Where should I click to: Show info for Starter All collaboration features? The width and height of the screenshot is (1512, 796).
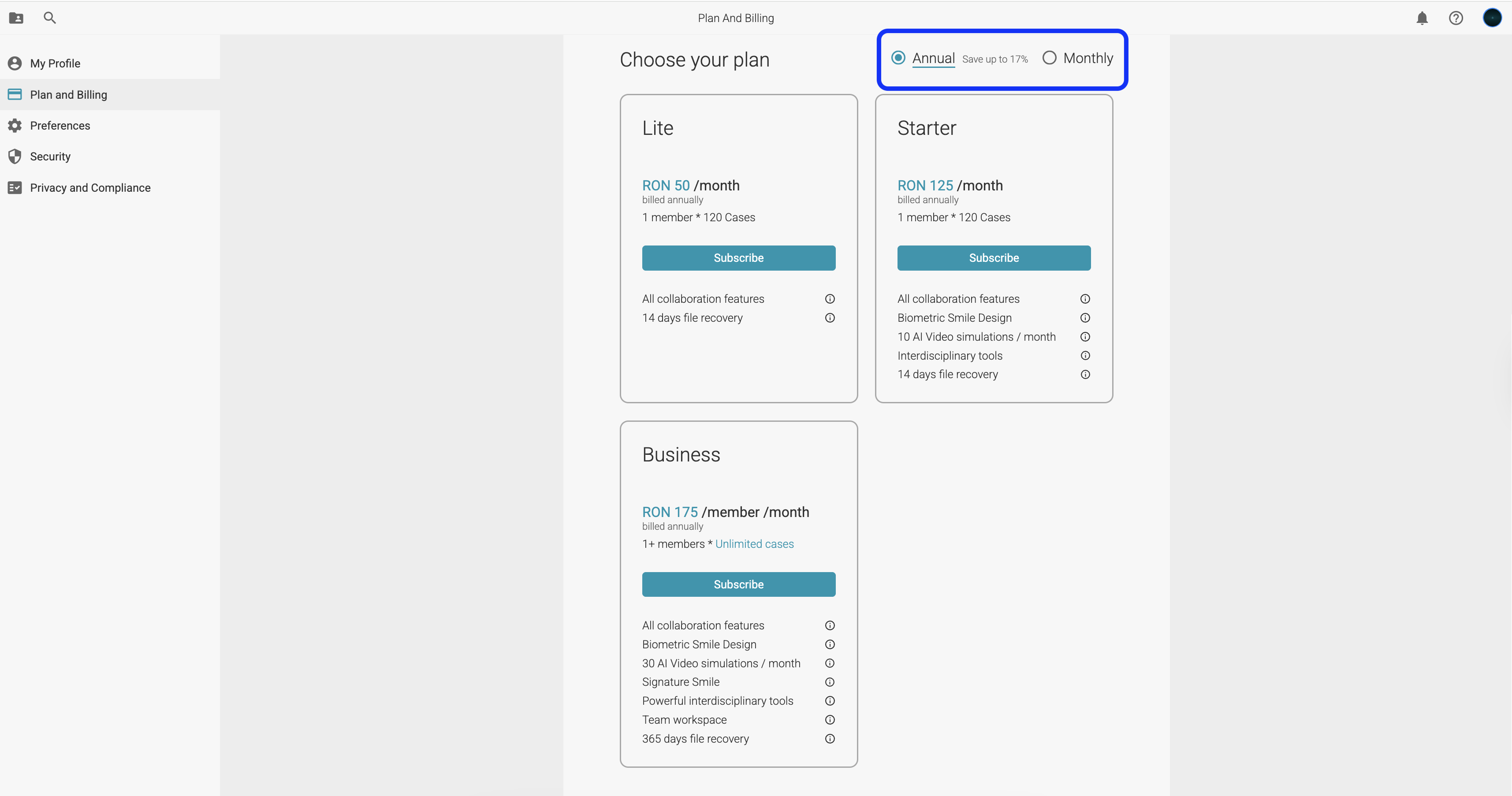[1085, 299]
